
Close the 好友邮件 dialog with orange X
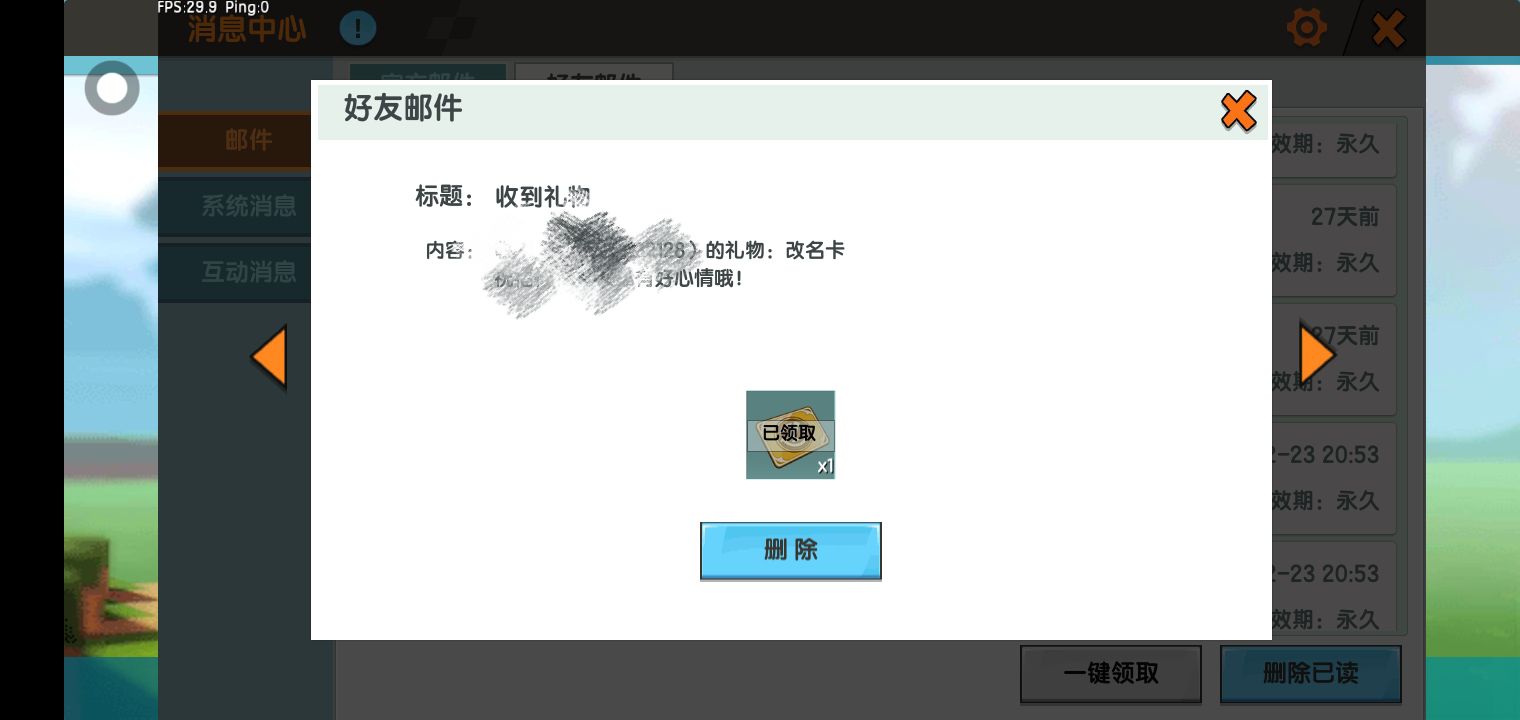(1238, 111)
